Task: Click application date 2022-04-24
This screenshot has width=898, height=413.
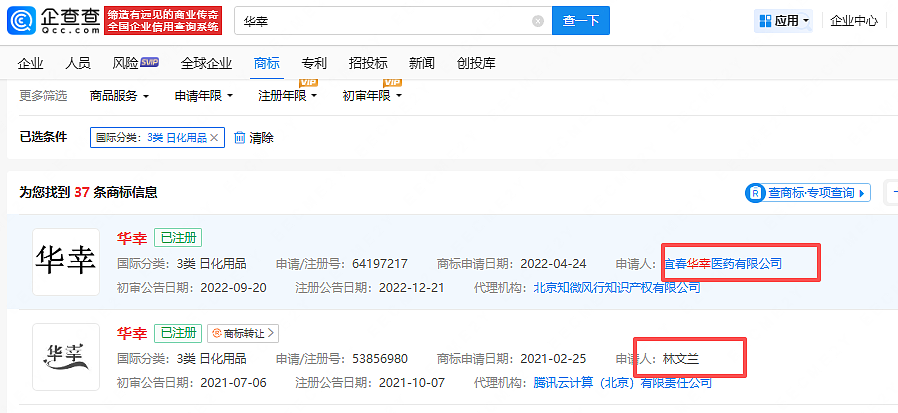Action: tap(553, 264)
